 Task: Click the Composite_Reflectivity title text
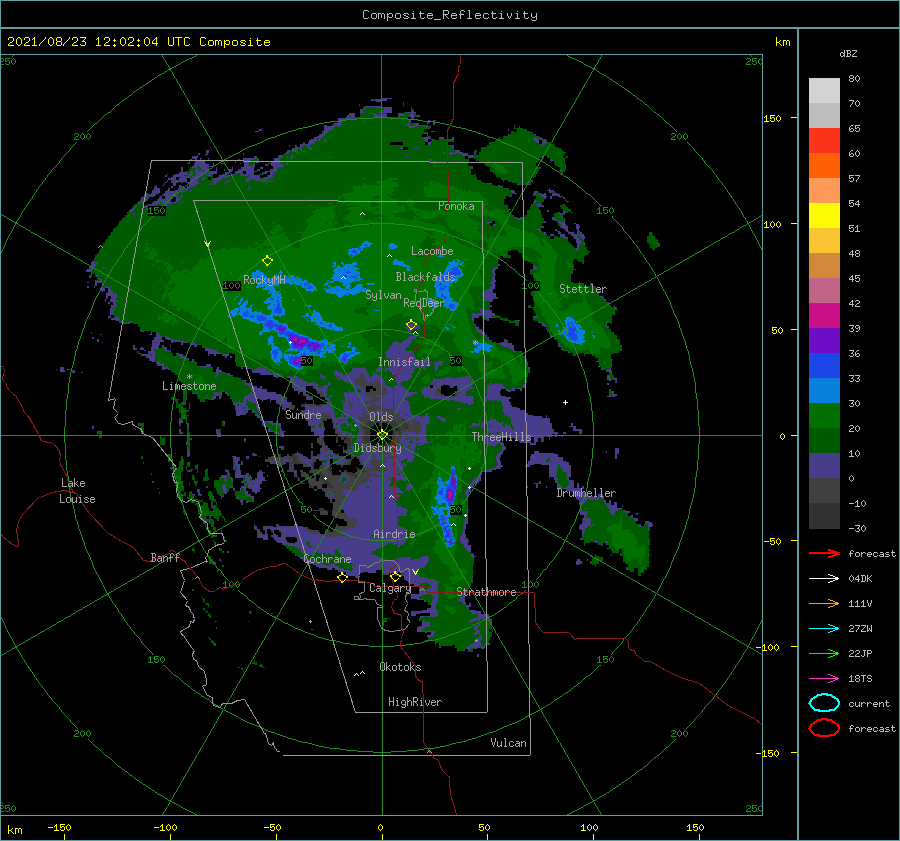449,15
